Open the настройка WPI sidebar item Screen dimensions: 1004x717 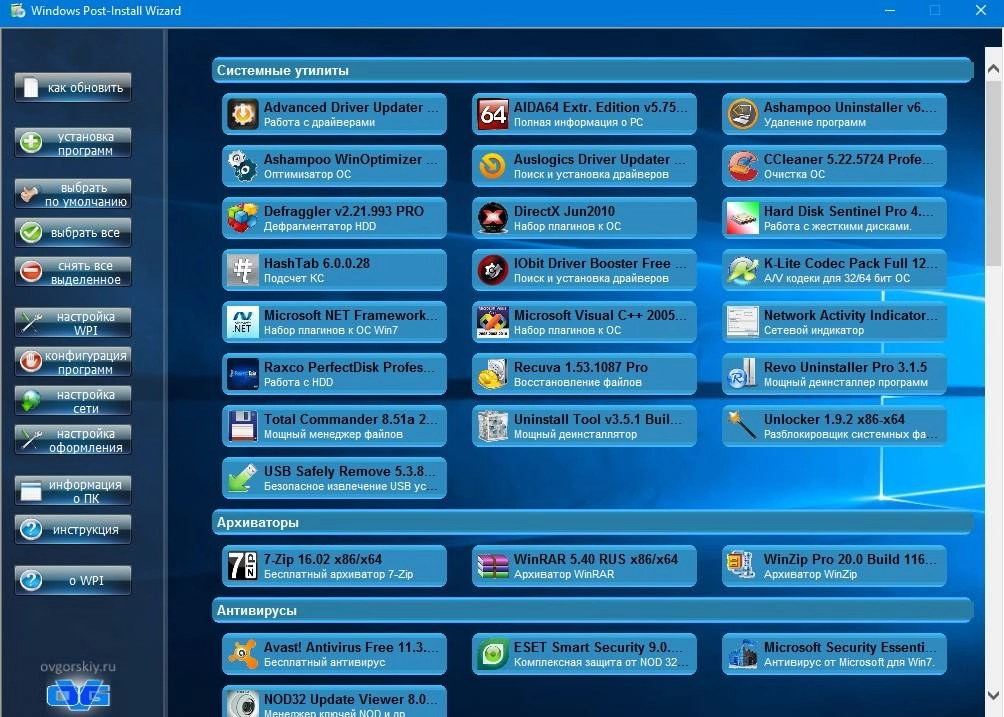click(73, 323)
